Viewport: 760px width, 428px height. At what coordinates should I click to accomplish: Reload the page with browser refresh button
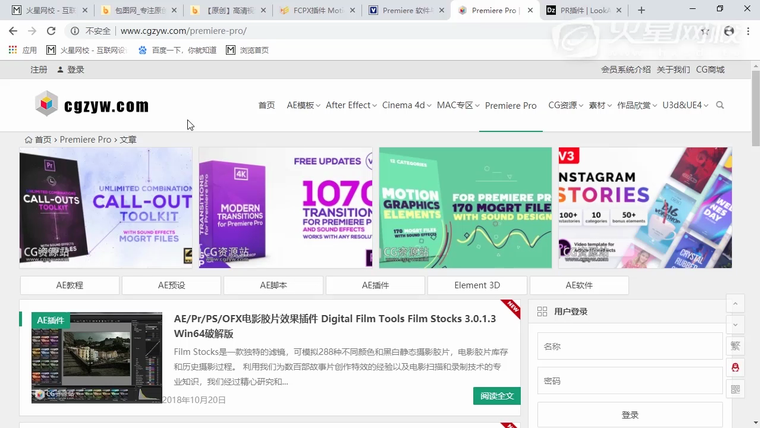point(52,31)
